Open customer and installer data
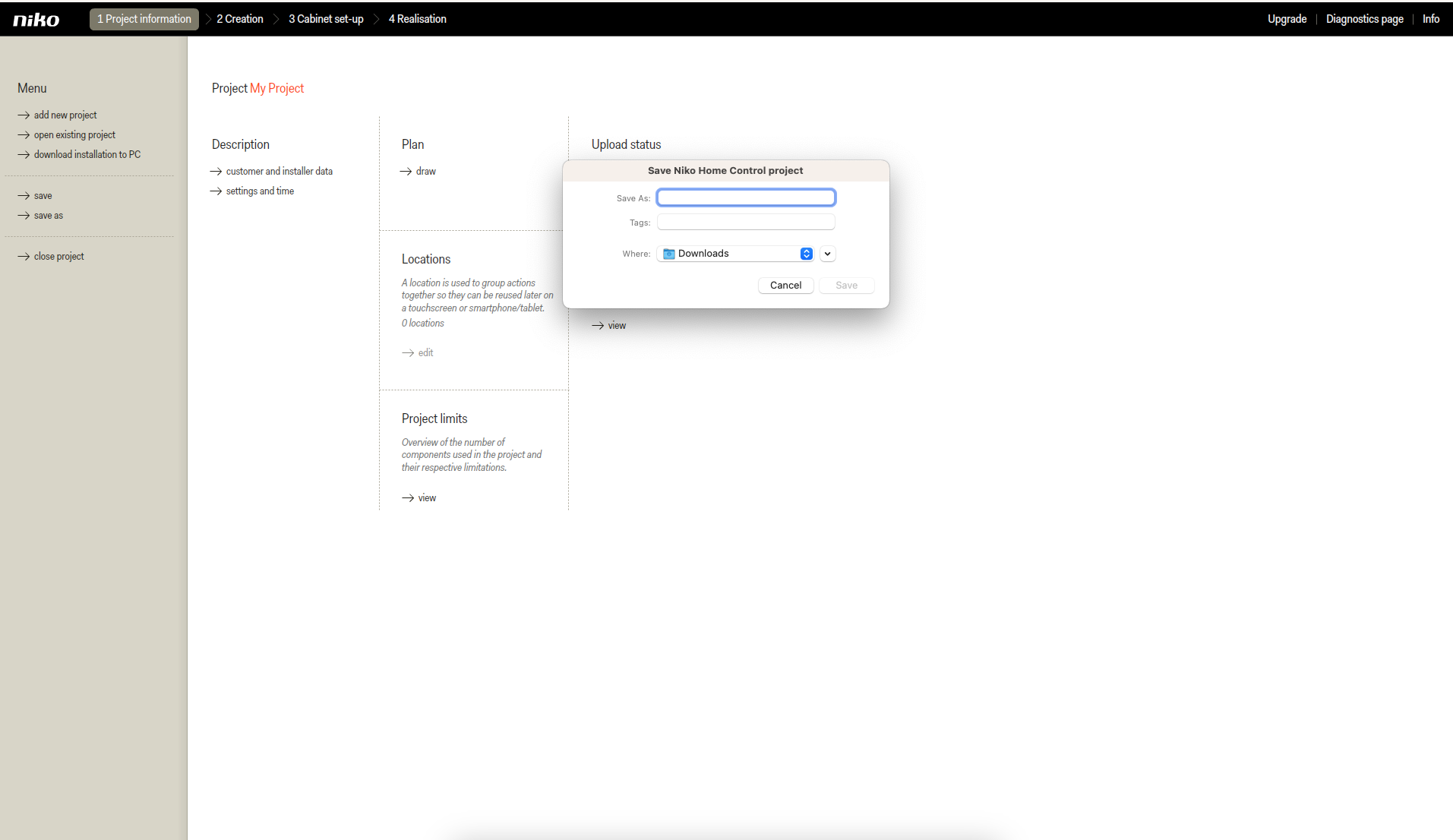This screenshot has height=840, width=1453. click(x=279, y=172)
